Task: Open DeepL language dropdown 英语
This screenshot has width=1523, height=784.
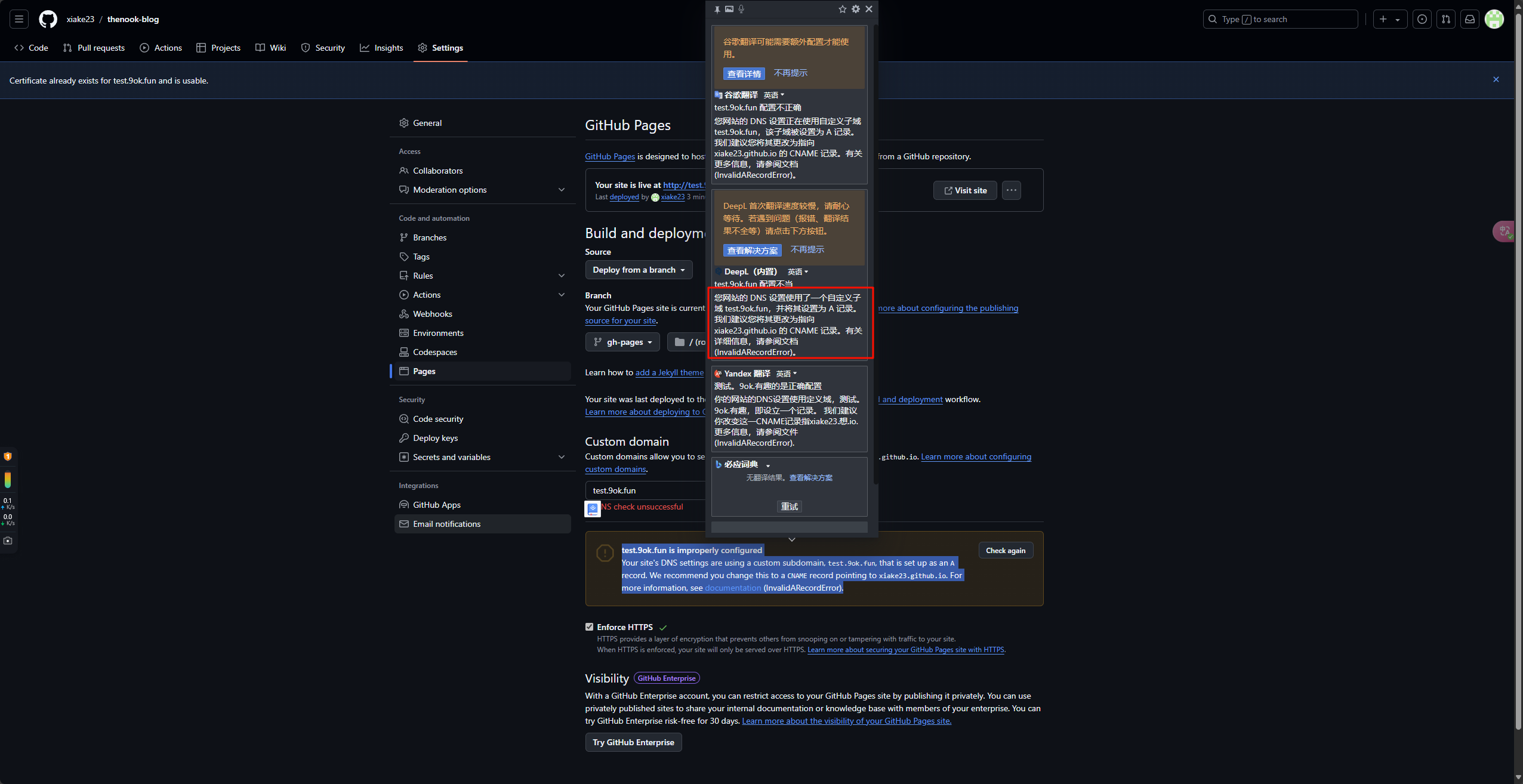Action: [798, 271]
